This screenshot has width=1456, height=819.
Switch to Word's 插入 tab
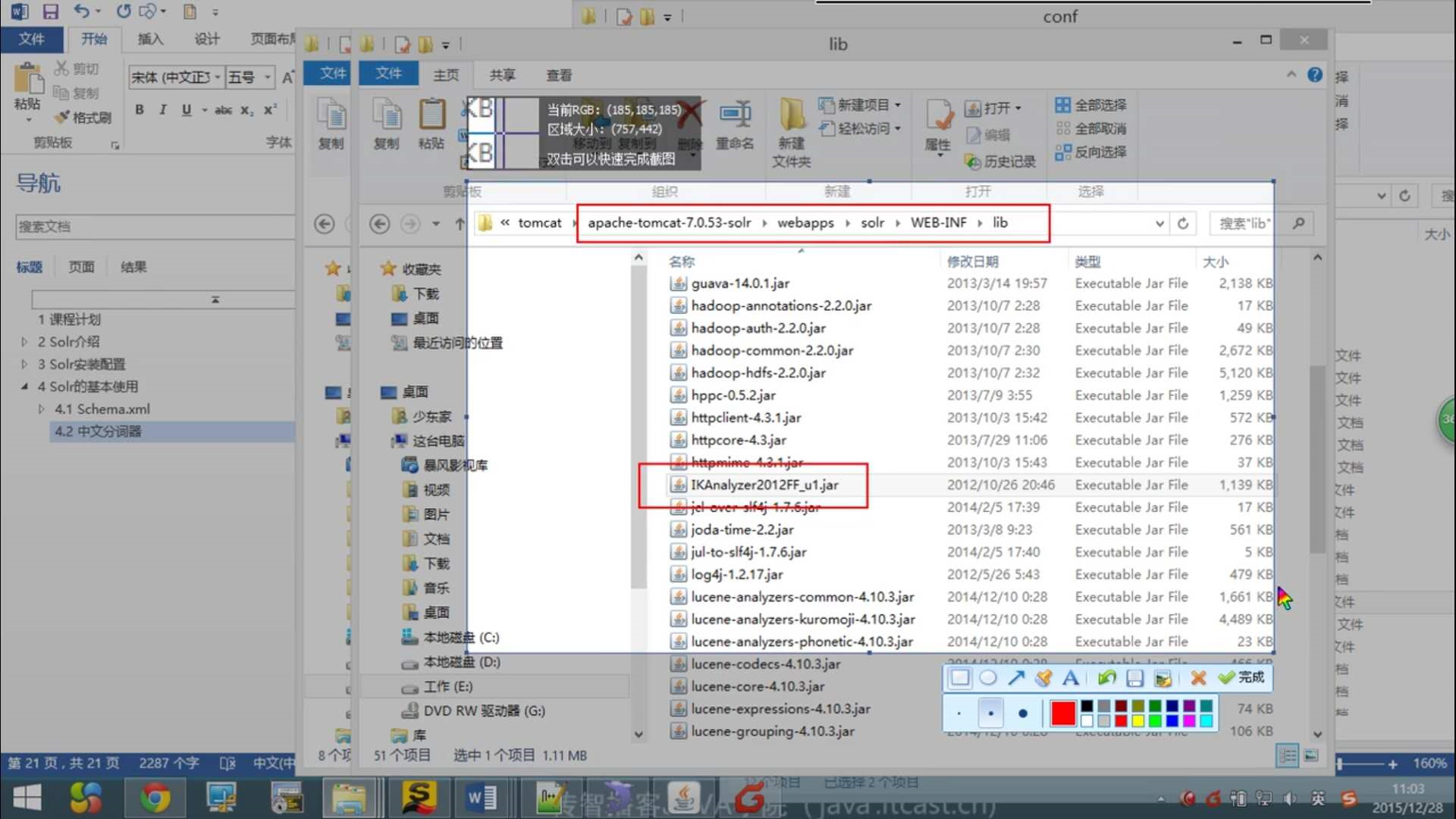click(150, 39)
